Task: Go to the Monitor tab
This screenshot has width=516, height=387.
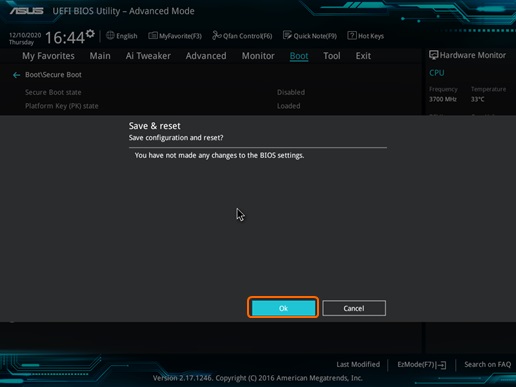Action: 258,56
